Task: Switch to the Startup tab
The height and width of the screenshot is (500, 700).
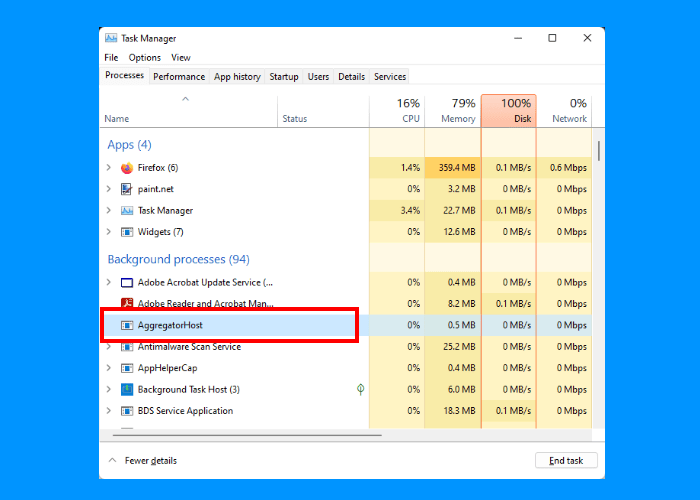Action: pyautogui.click(x=283, y=76)
